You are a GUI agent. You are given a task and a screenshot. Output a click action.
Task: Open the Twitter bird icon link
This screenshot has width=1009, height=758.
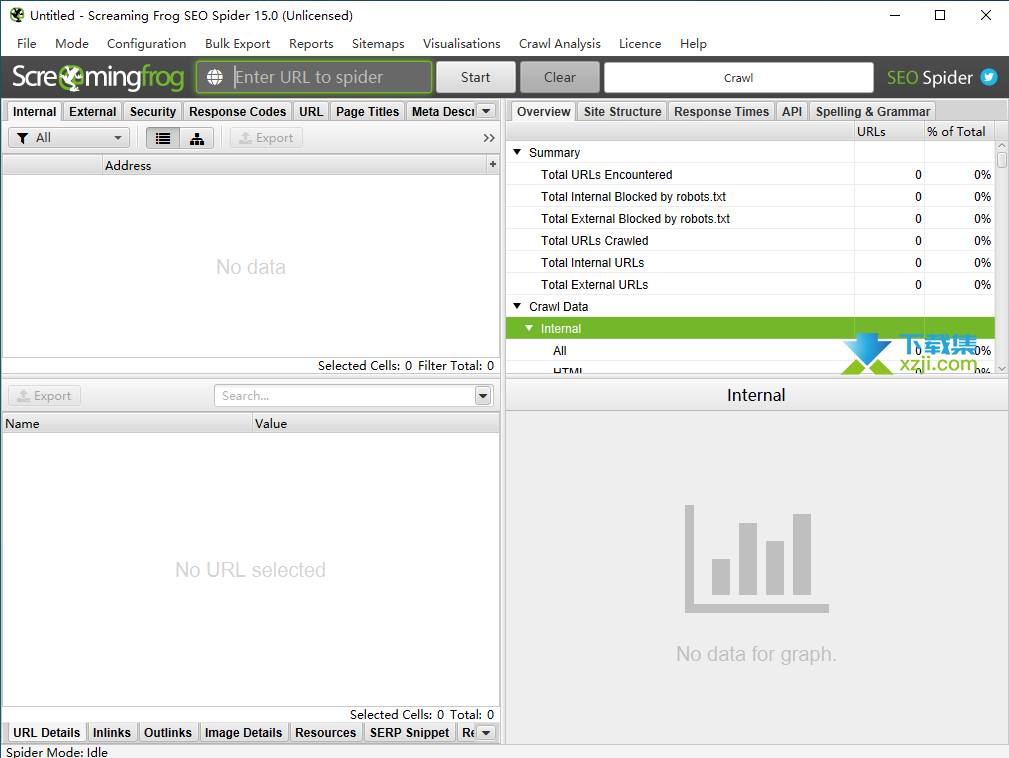[988, 77]
